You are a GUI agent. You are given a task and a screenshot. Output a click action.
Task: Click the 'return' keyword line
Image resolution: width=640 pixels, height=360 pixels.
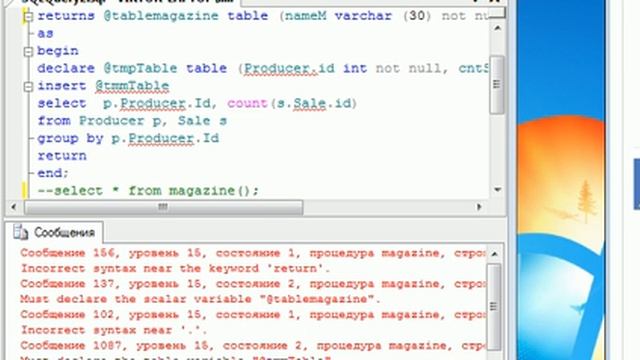[62, 156]
